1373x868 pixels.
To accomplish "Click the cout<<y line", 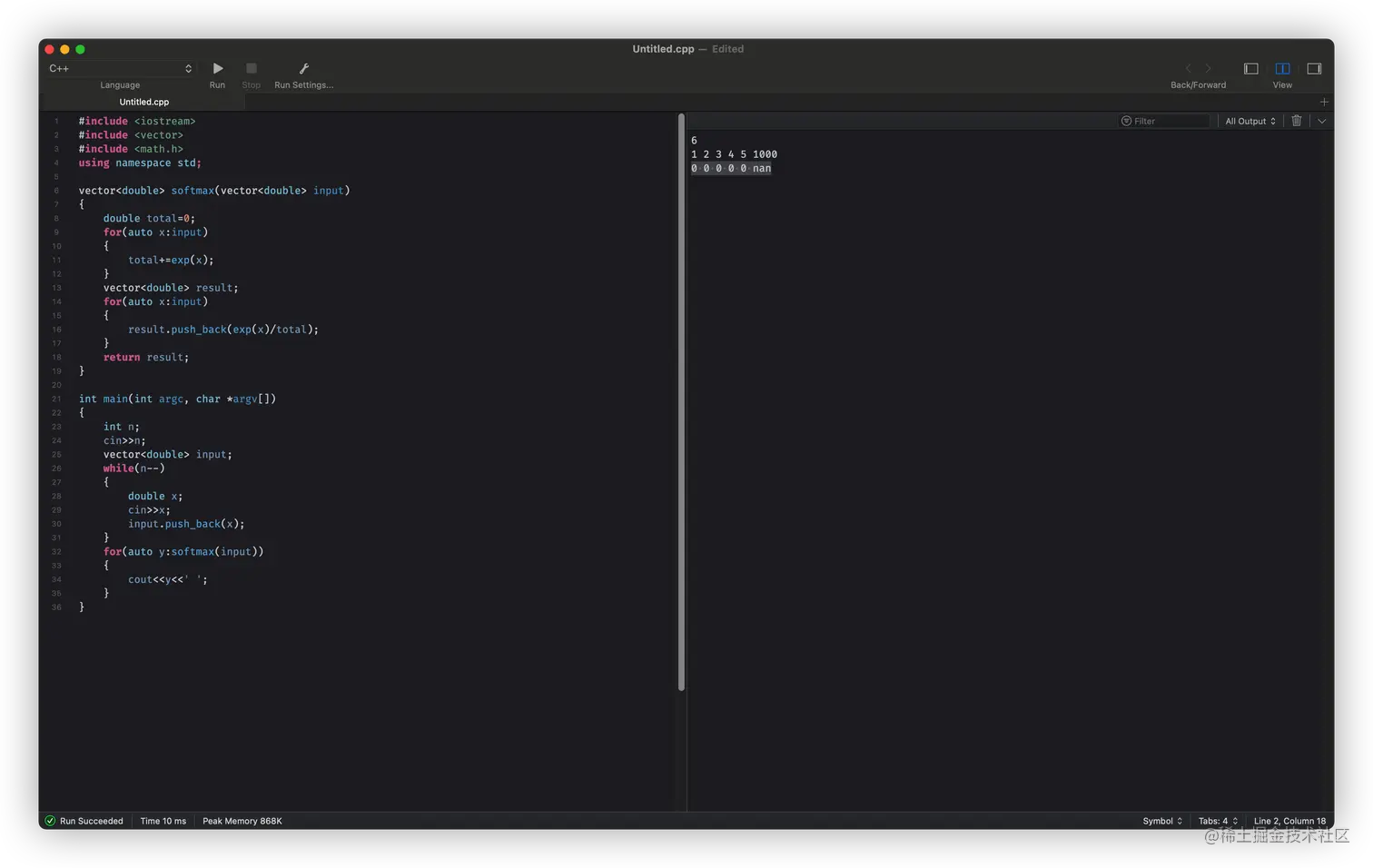I will tap(168, 579).
